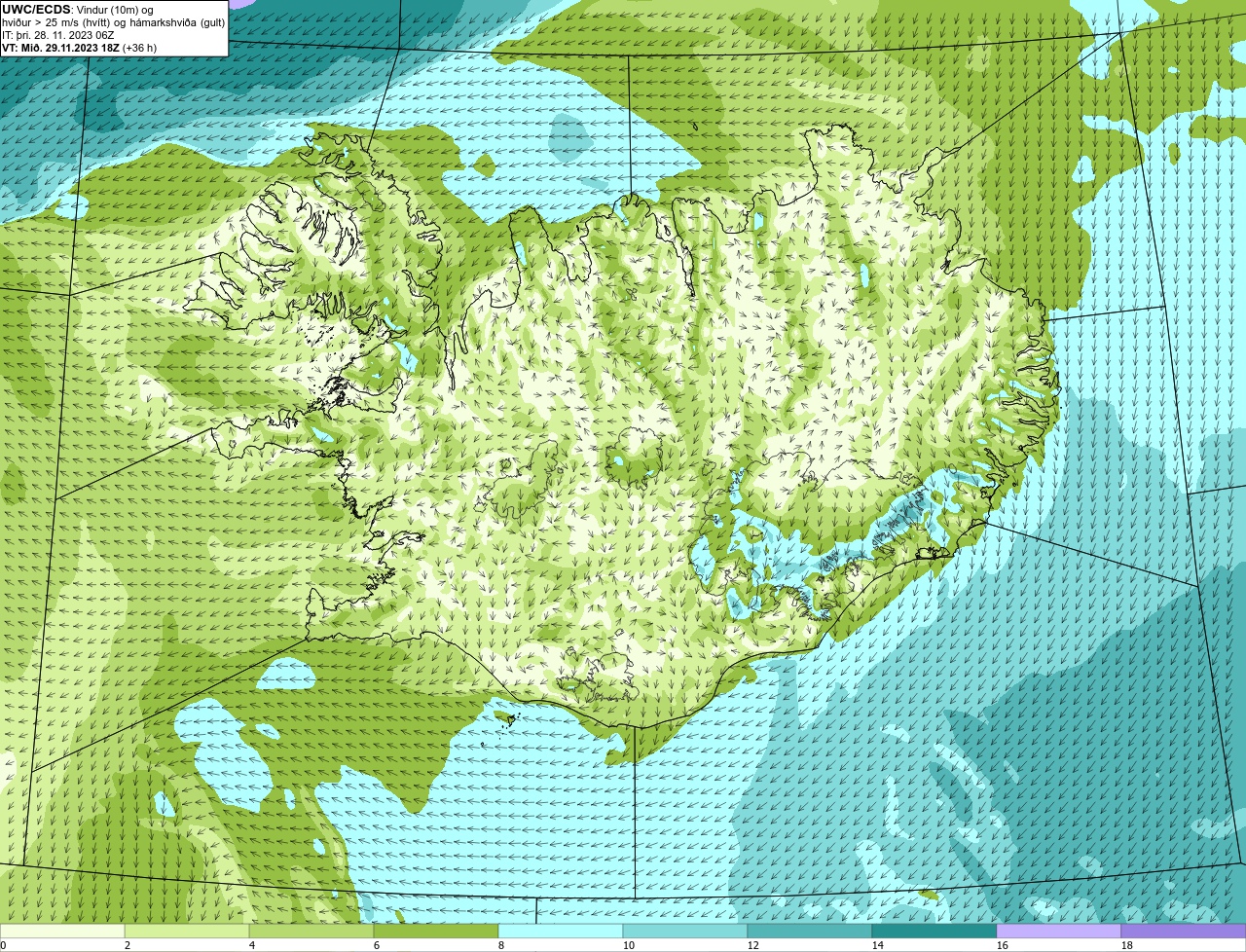
Task: Click the legend scale label '2'
Action: pyautogui.click(x=128, y=945)
